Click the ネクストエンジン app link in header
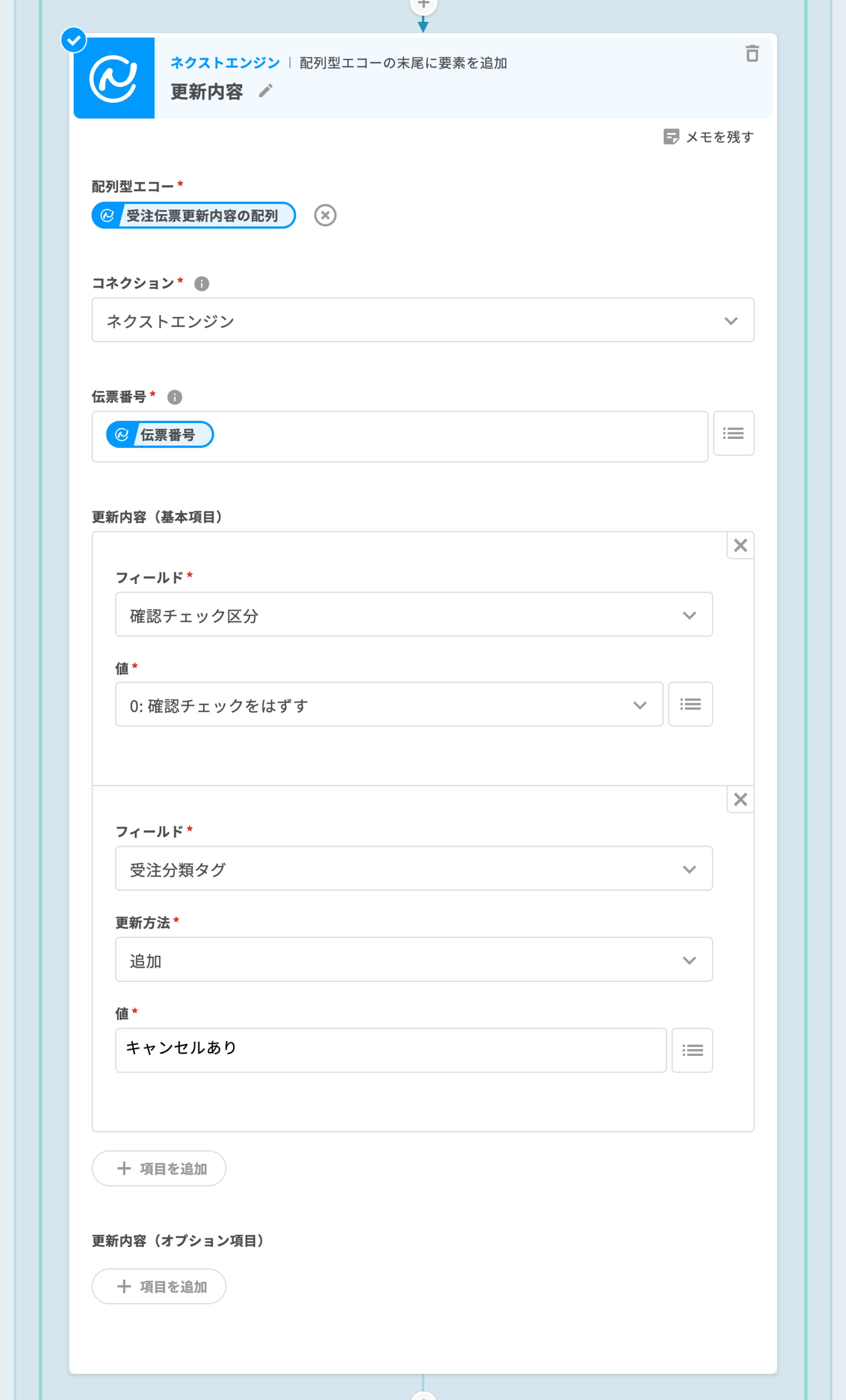The height and width of the screenshot is (1400, 846). (x=226, y=62)
